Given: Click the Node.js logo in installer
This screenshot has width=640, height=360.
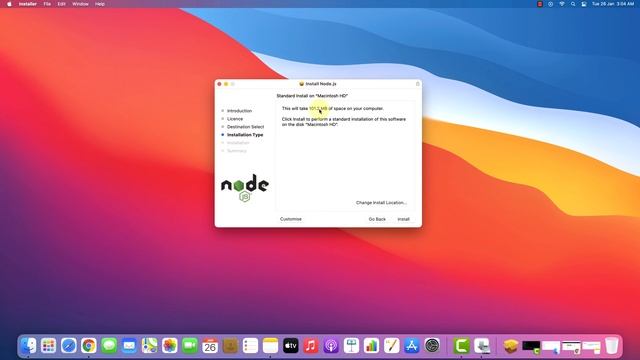Looking at the screenshot, I should pos(244,188).
